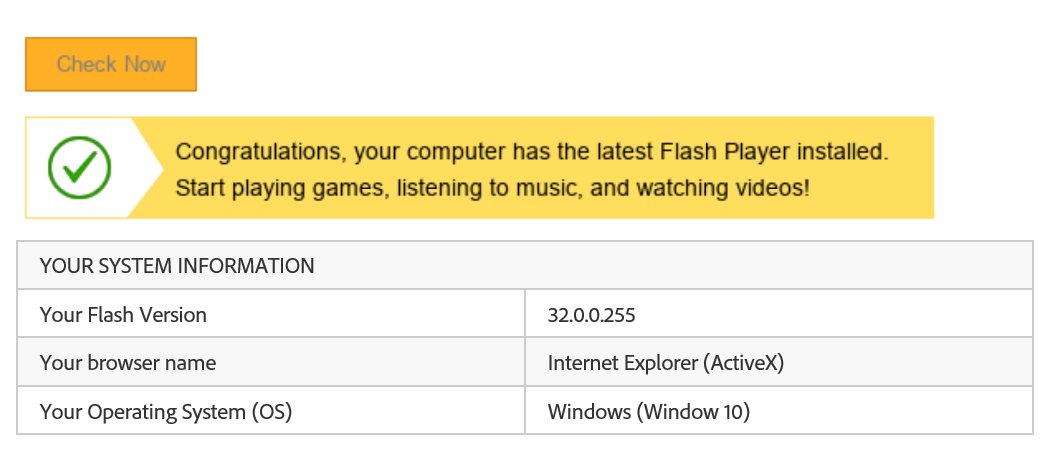The image size is (1042, 472).
Task: Click the 'Start playing games' text line
Action: pyautogui.click(x=492, y=188)
